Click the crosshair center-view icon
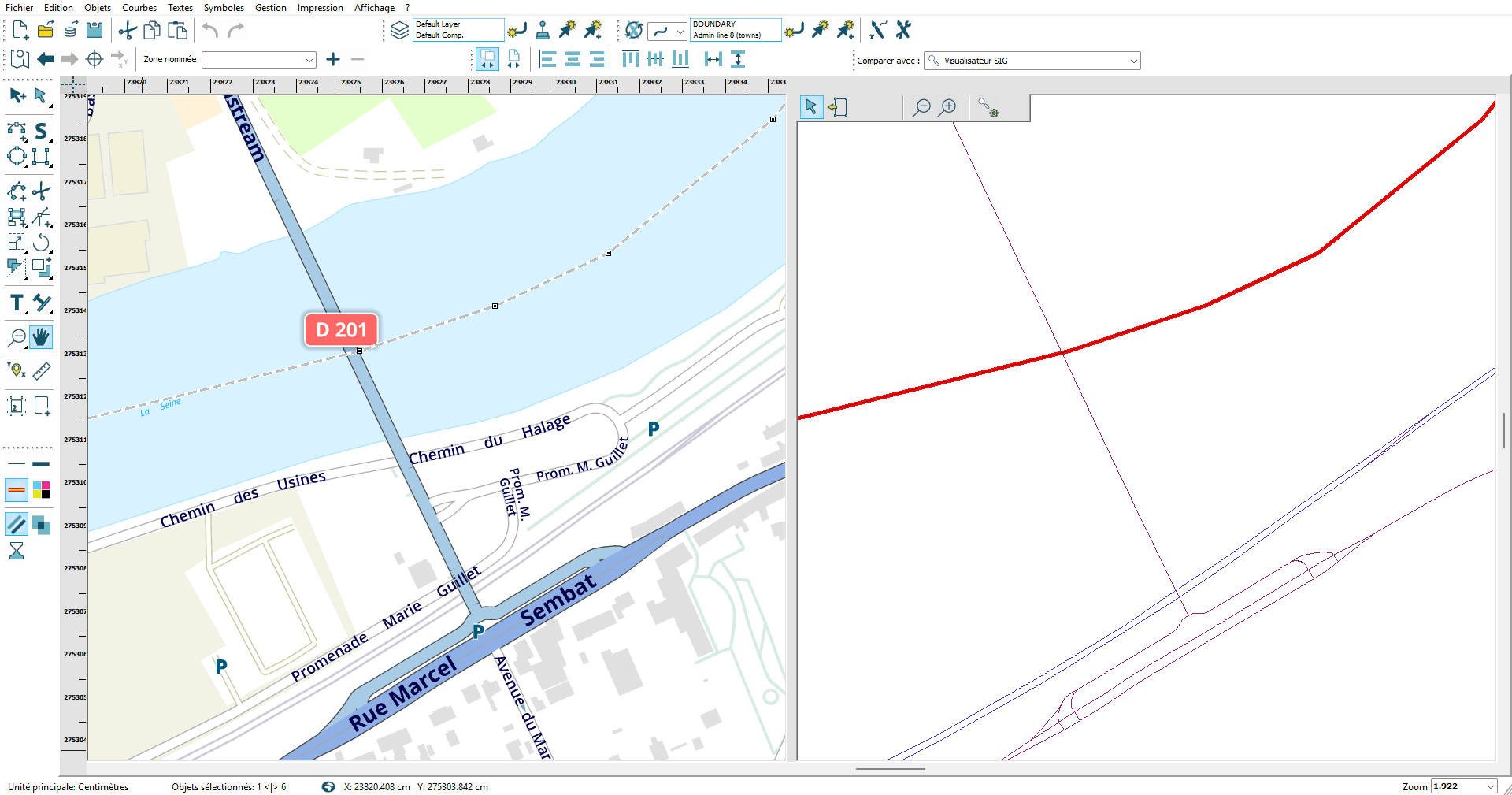The width and height of the screenshot is (1512, 795). point(94,59)
